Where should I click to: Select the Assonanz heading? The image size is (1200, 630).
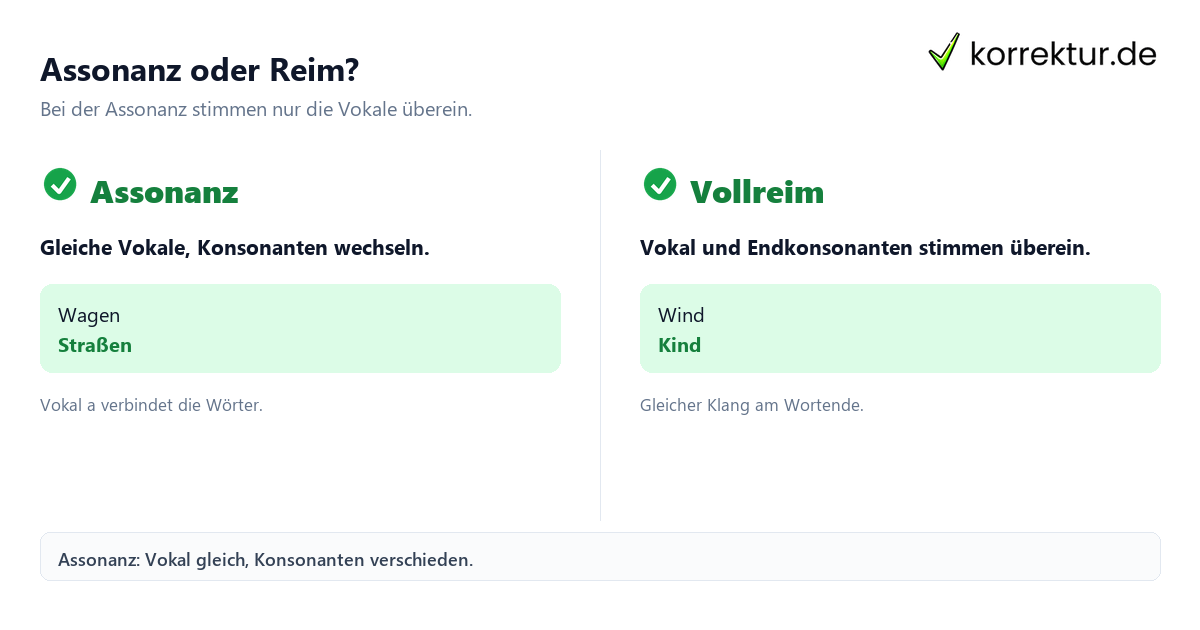[164, 192]
